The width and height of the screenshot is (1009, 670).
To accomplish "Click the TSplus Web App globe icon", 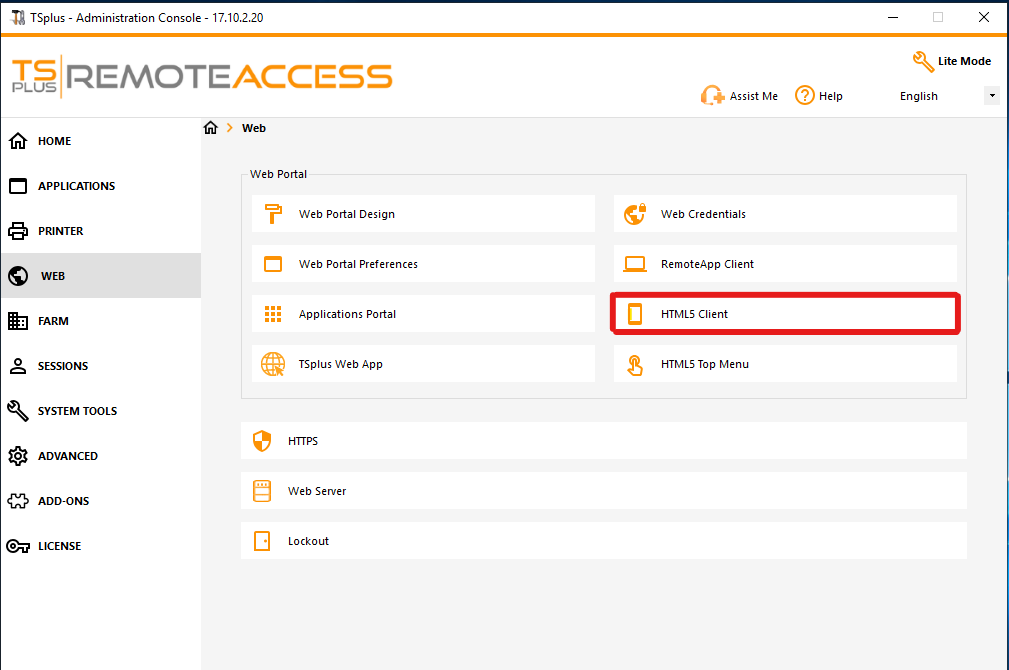I will click(x=273, y=364).
